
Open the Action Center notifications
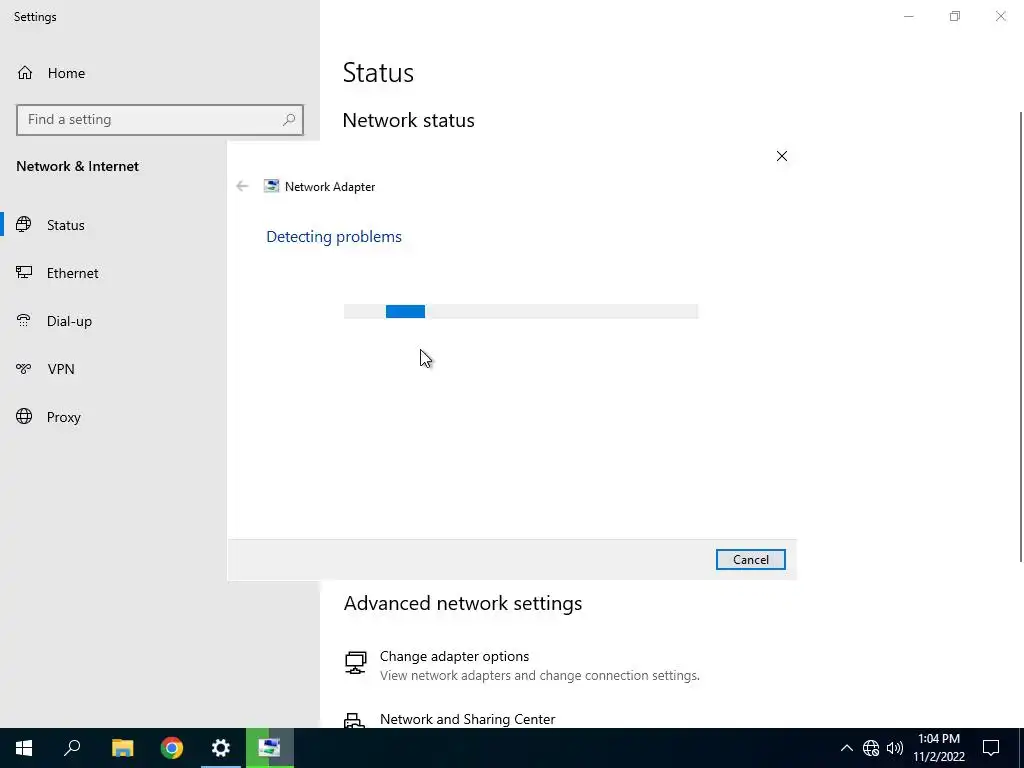[x=991, y=748]
